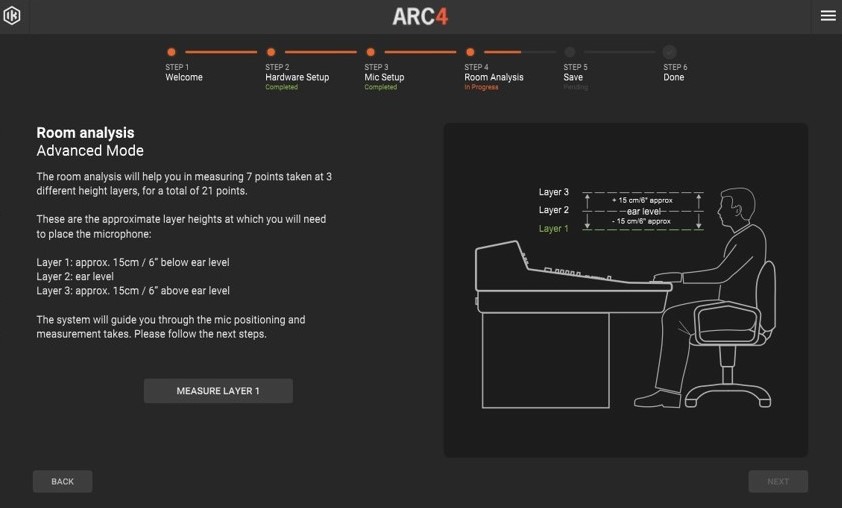
Task: Click the Next button
Action: tap(778, 481)
